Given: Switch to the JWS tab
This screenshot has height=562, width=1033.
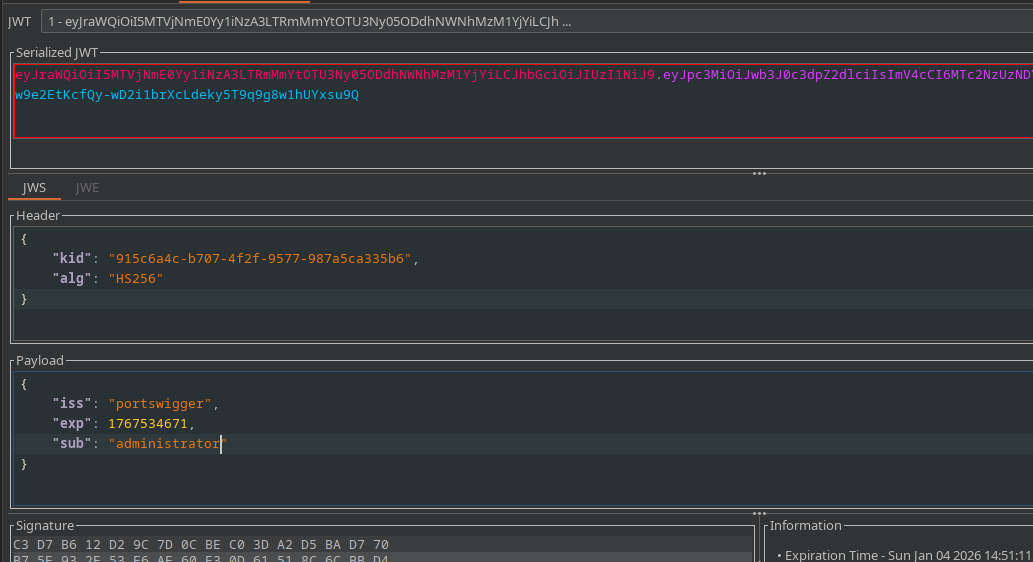Looking at the screenshot, I should [35, 187].
